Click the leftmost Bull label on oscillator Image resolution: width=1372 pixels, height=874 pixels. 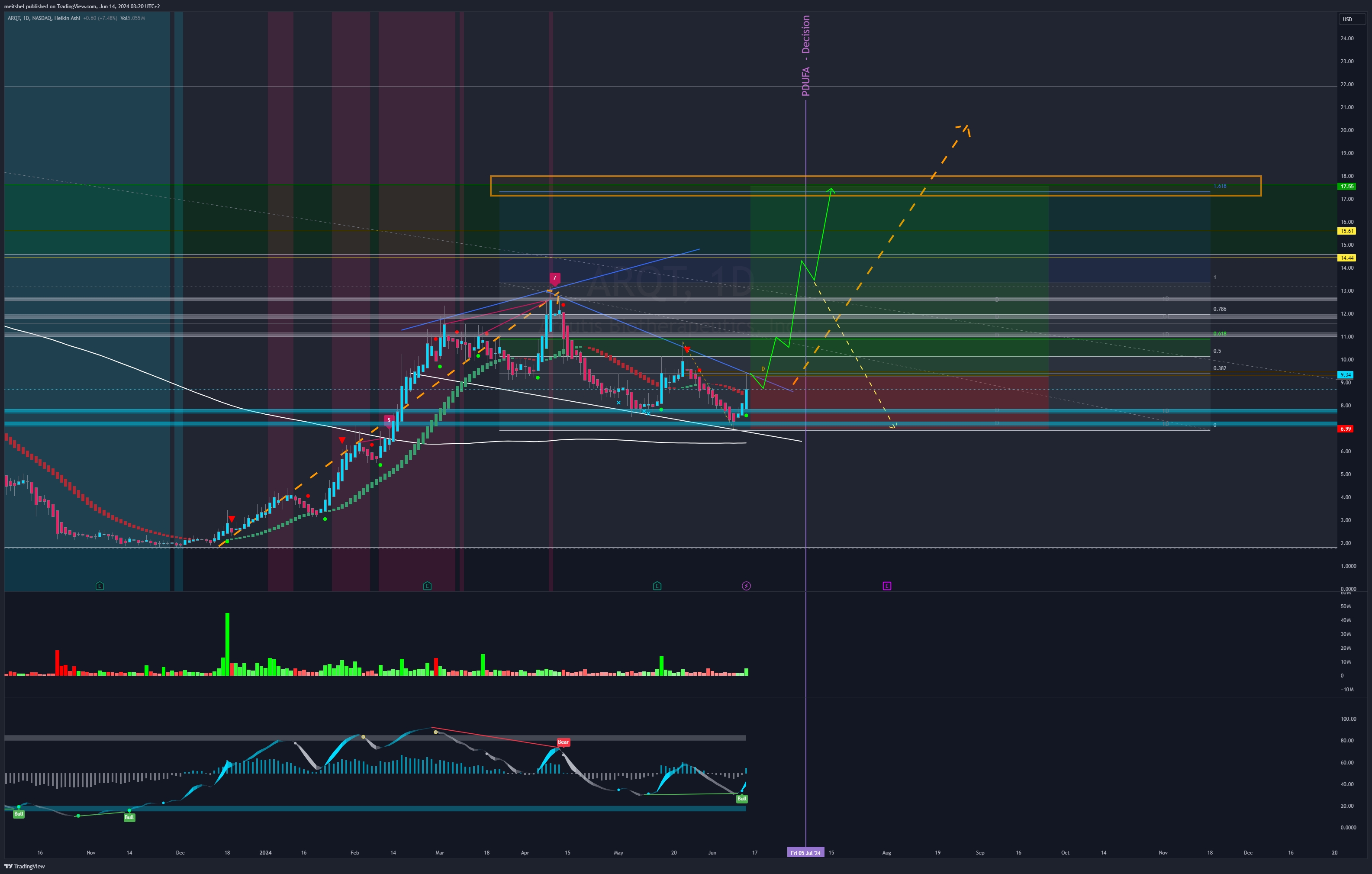[x=19, y=813]
